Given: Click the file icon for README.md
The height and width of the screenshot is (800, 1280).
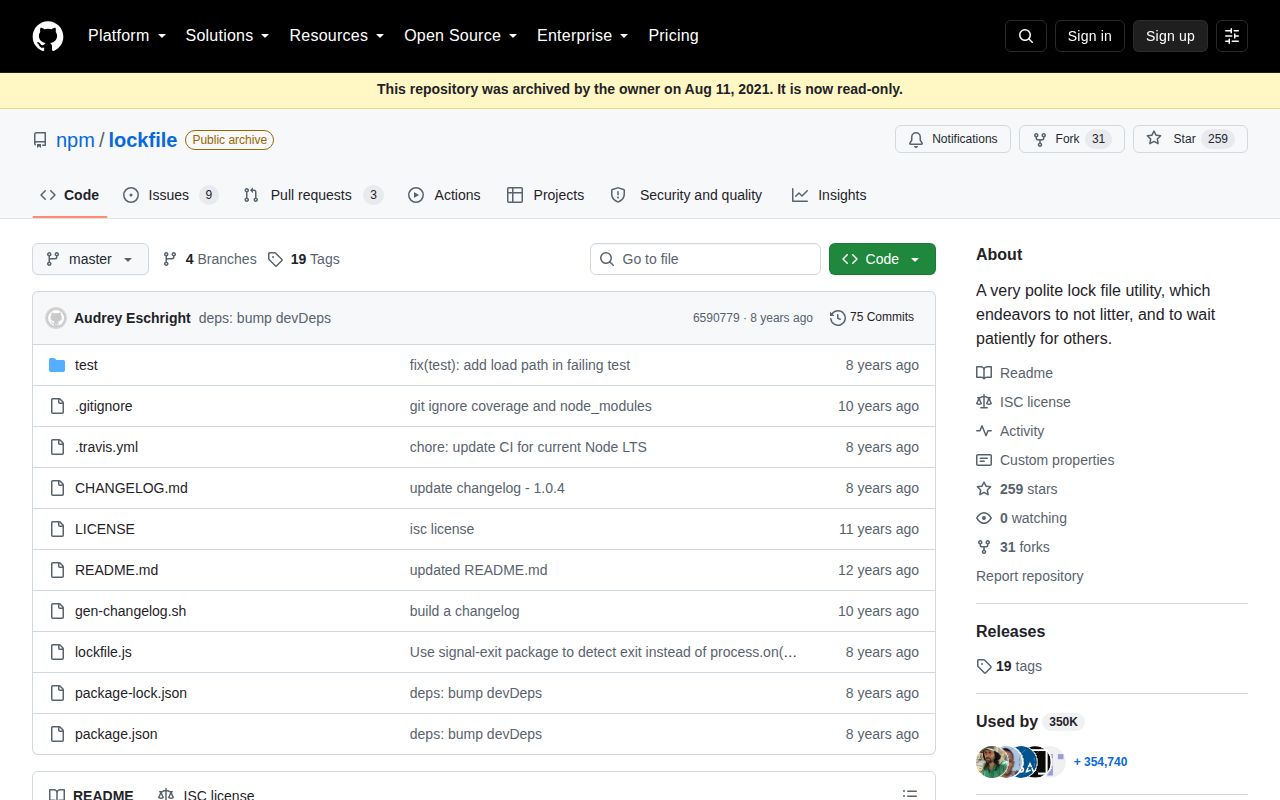Looking at the screenshot, I should point(57,570).
